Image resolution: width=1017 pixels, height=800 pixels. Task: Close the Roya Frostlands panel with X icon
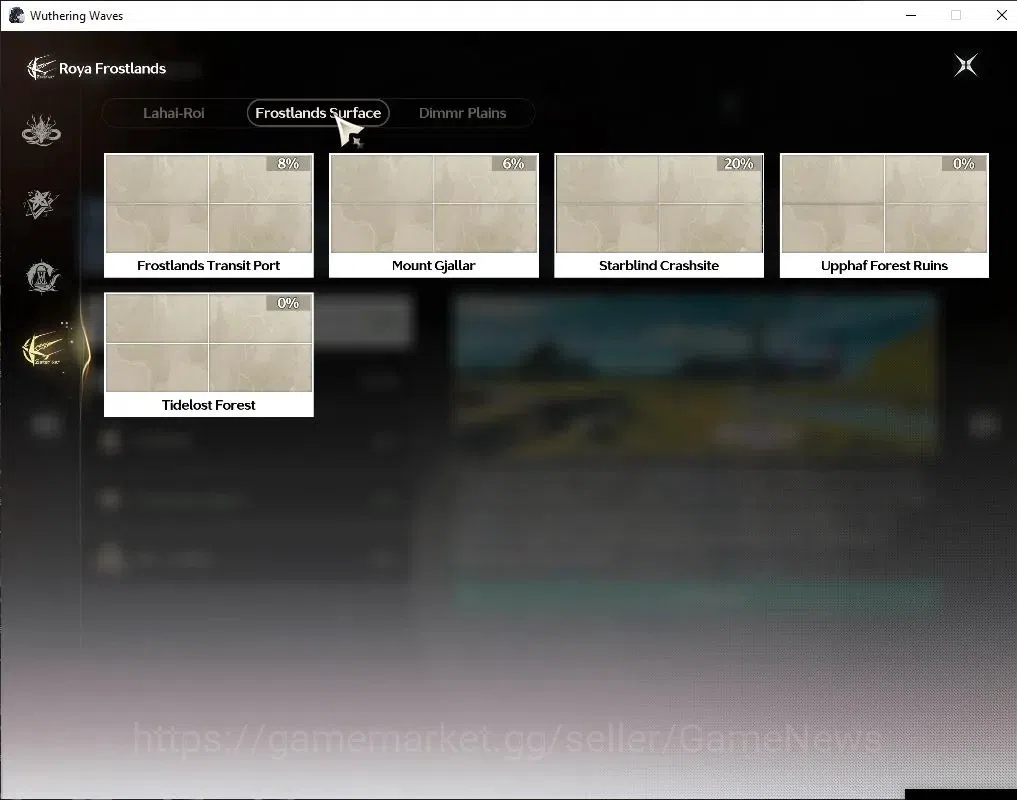(966, 65)
